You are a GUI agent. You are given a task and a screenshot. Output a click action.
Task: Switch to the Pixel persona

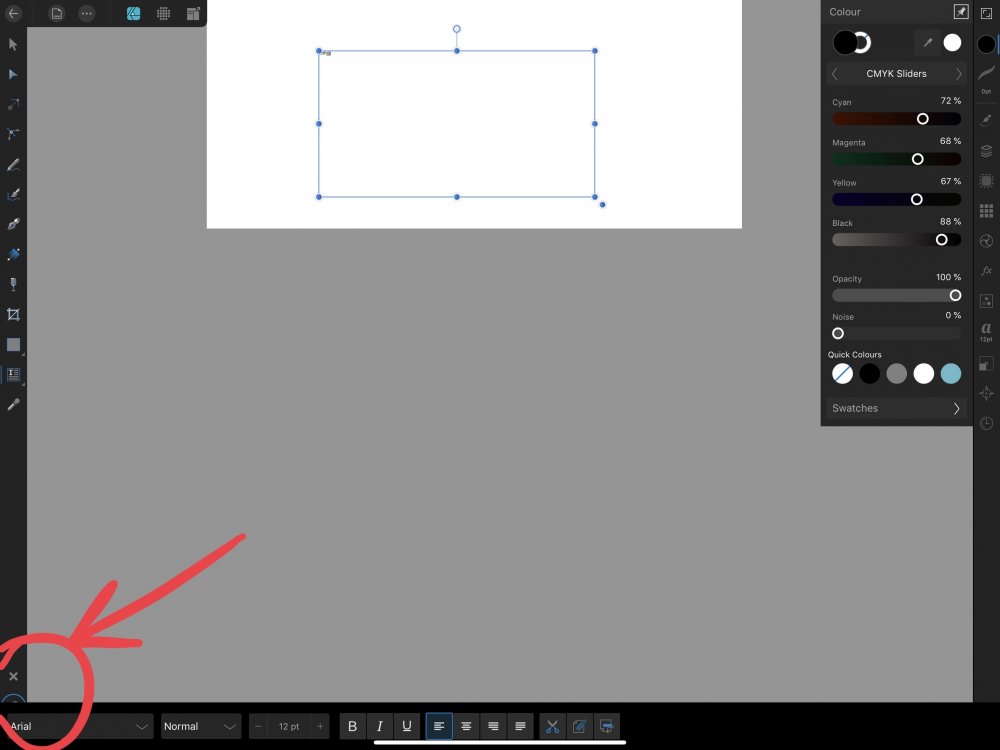[163, 13]
